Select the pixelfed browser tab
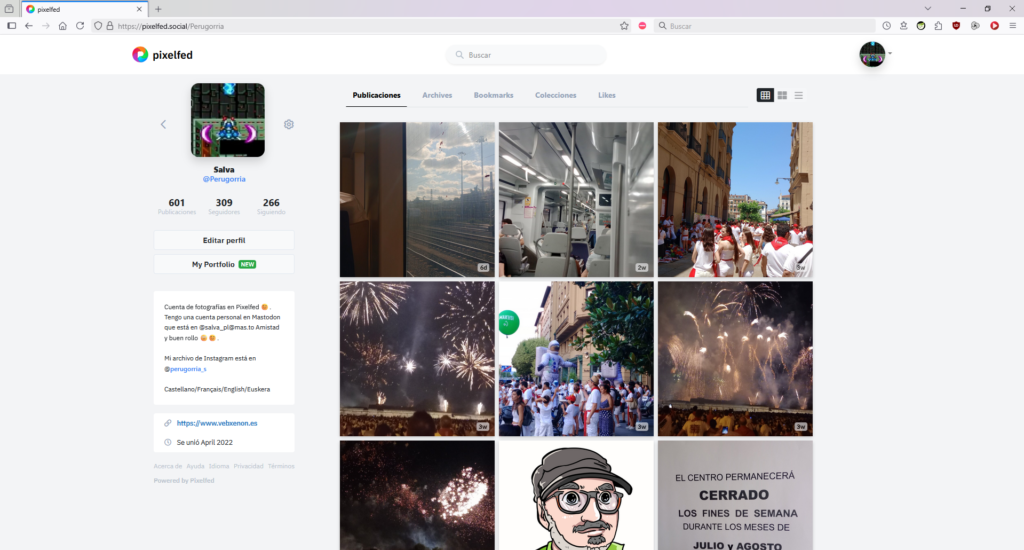 pyautogui.click(x=84, y=9)
